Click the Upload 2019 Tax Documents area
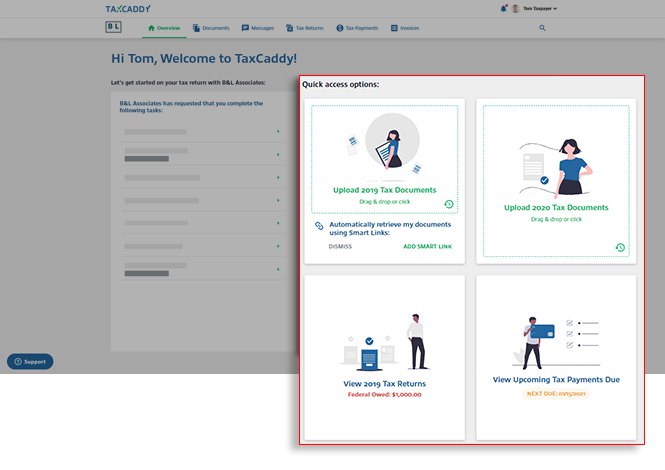 click(x=384, y=159)
